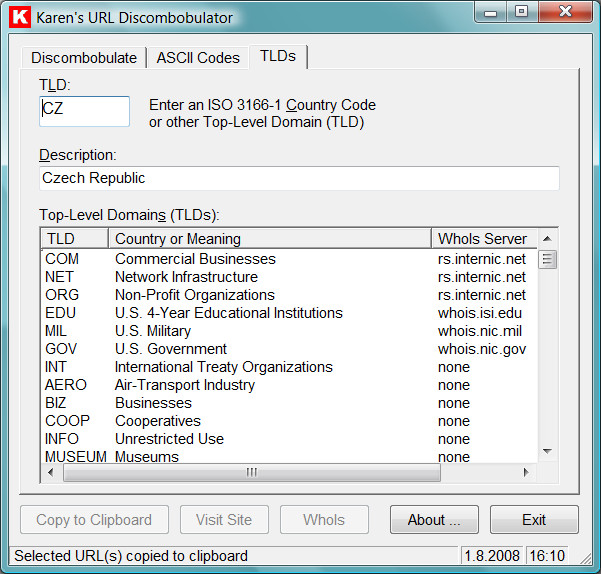
Task: Click the list's scroll up arrow
Action: tap(547, 239)
